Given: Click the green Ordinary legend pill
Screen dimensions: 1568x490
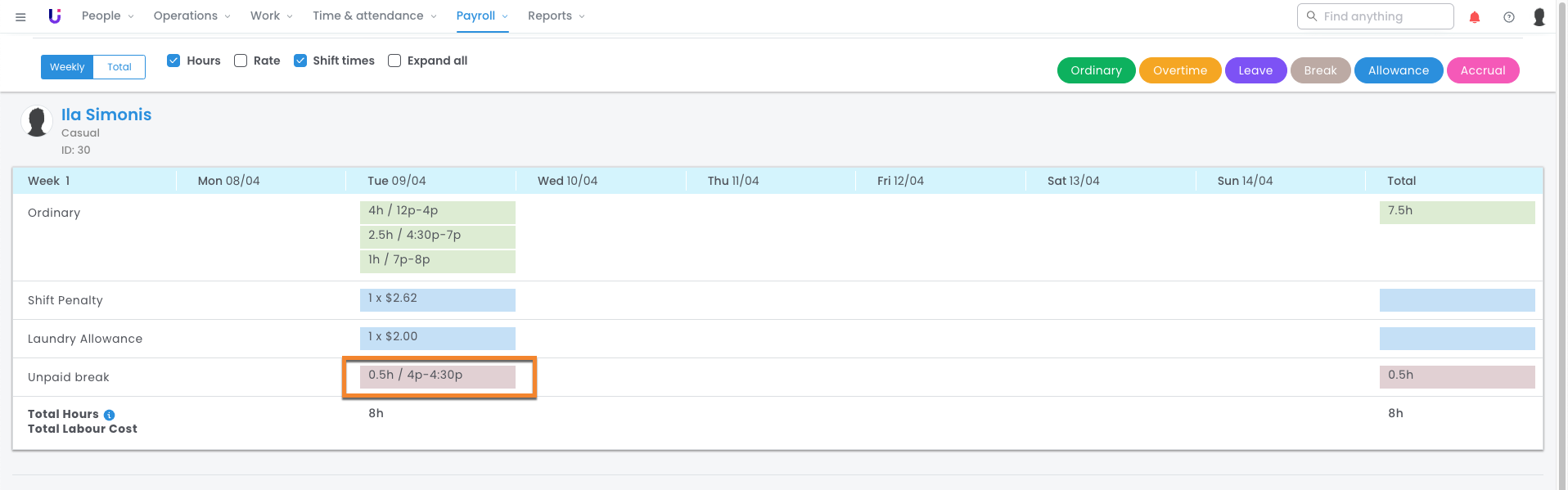Looking at the screenshot, I should (1095, 70).
